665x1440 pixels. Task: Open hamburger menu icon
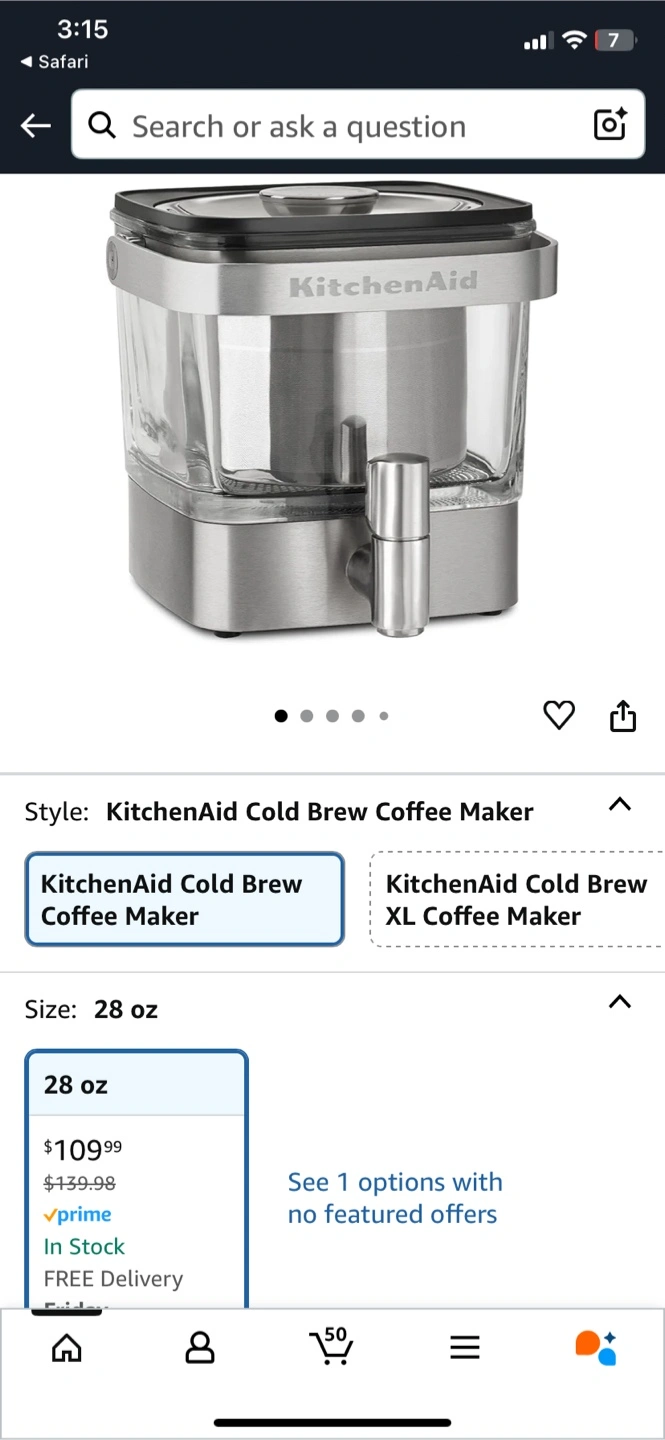(x=465, y=1348)
